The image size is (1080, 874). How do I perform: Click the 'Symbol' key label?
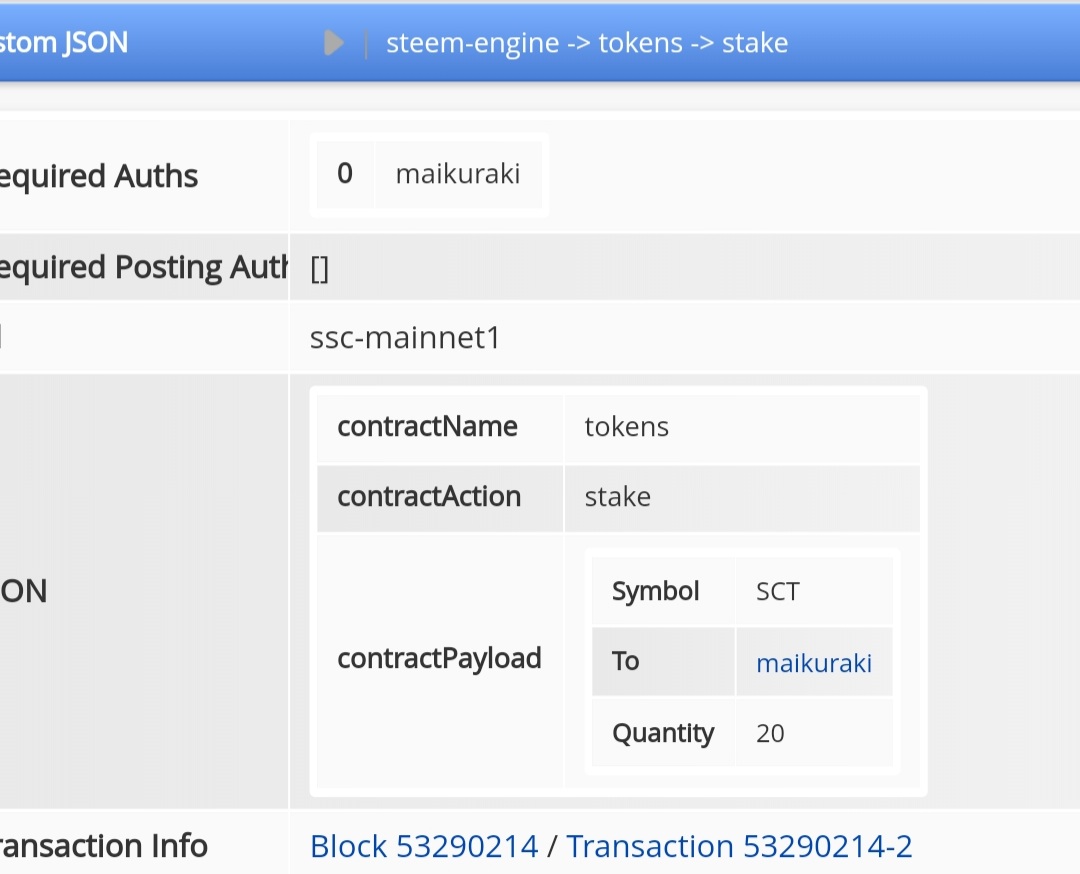click(656, 592)
